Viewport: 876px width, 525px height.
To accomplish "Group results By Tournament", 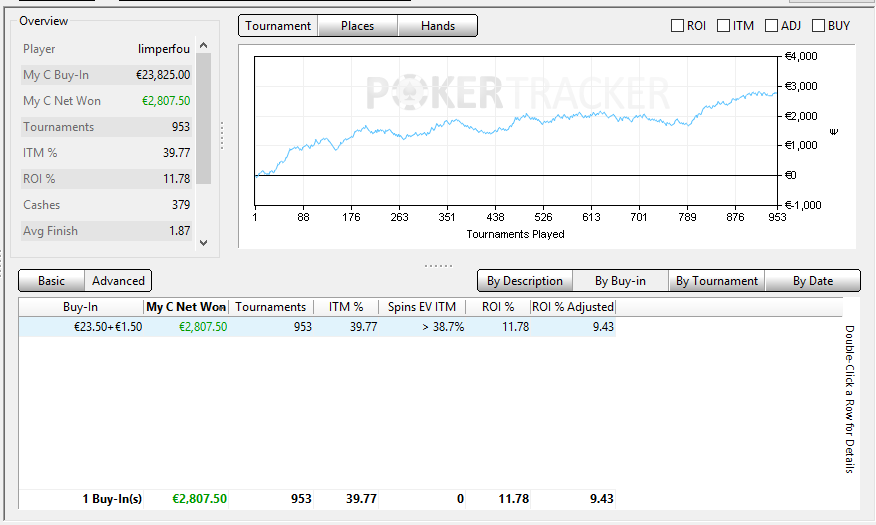I will [717, 280].
